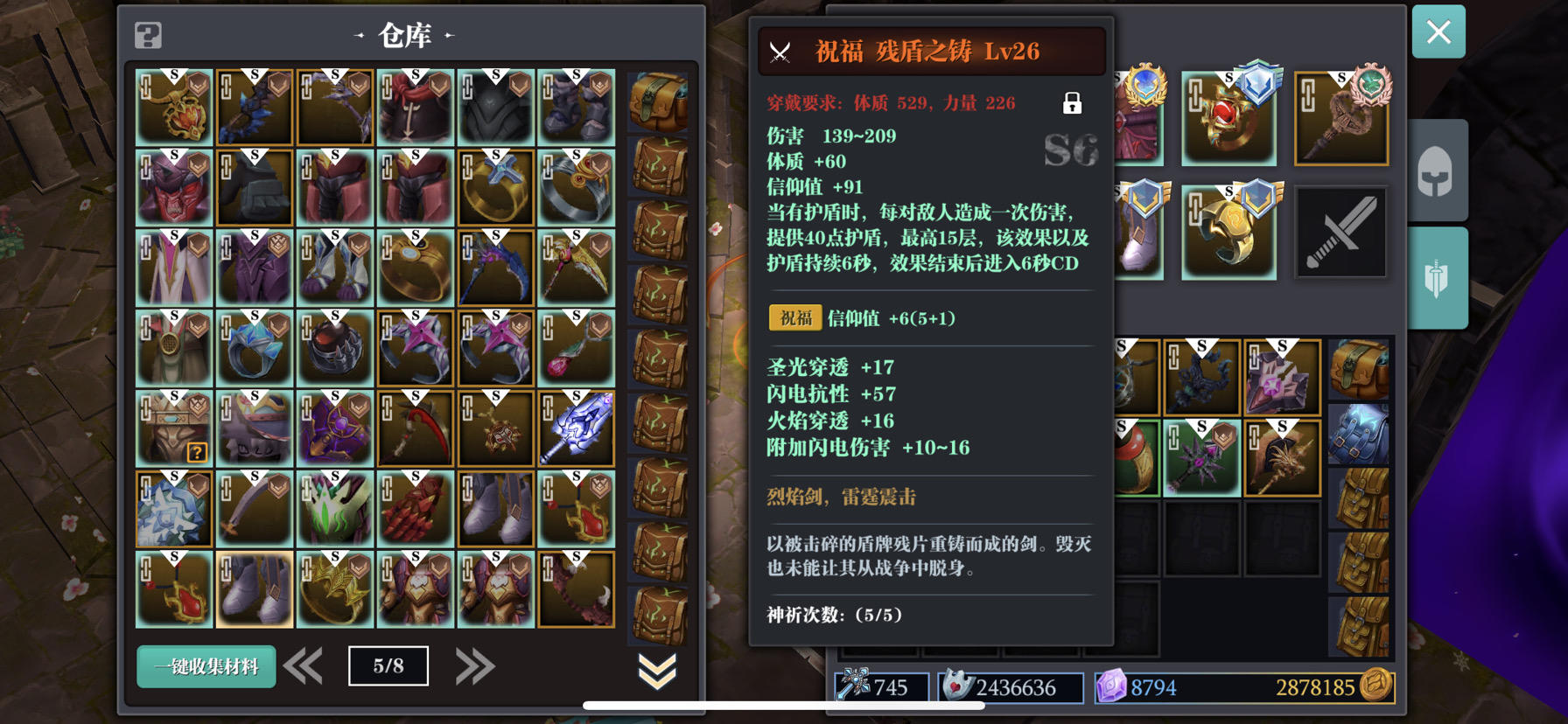Image resolution: width=1568 pixels, height=724 pixels.
Task: Click the gold coin currency icon
Action: tap(1375, 686)
